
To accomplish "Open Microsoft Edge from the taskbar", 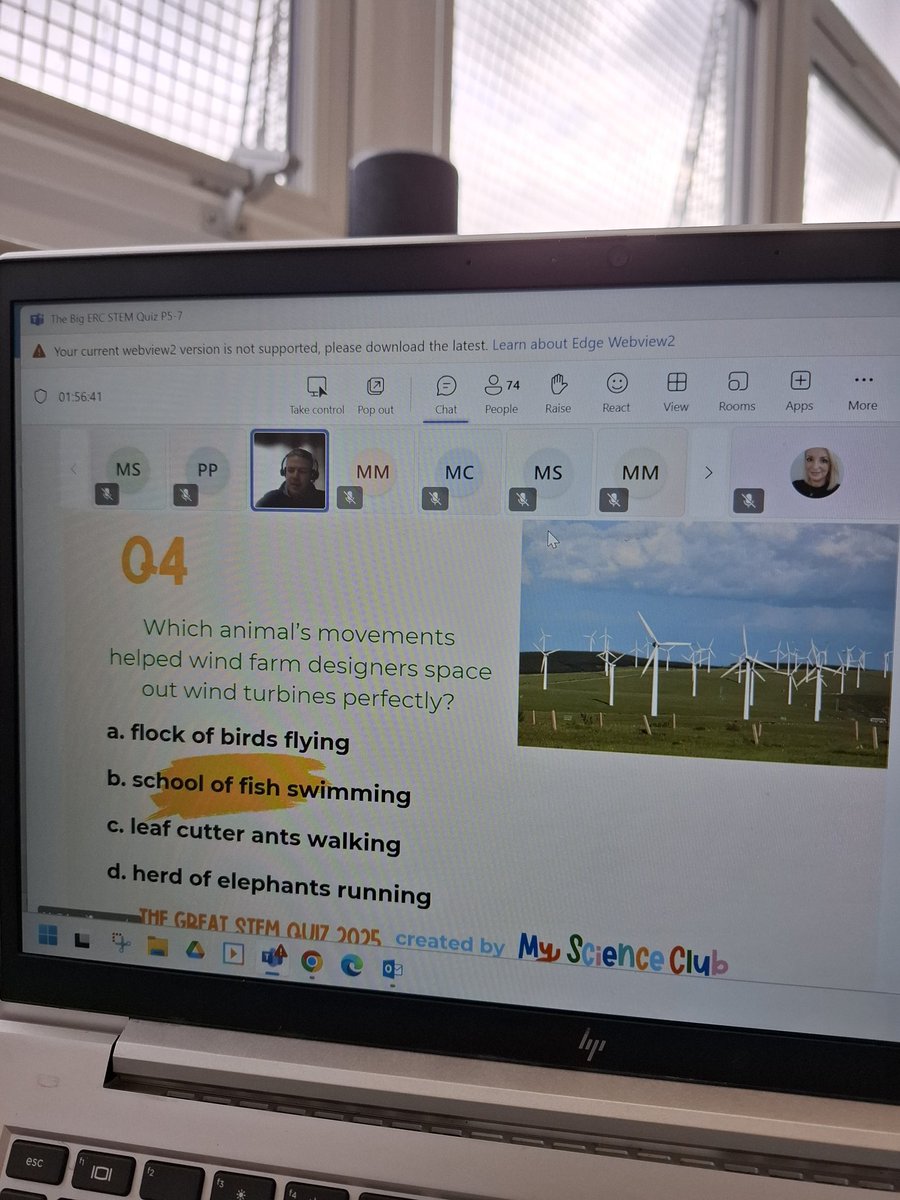I will tap(352, 965).
